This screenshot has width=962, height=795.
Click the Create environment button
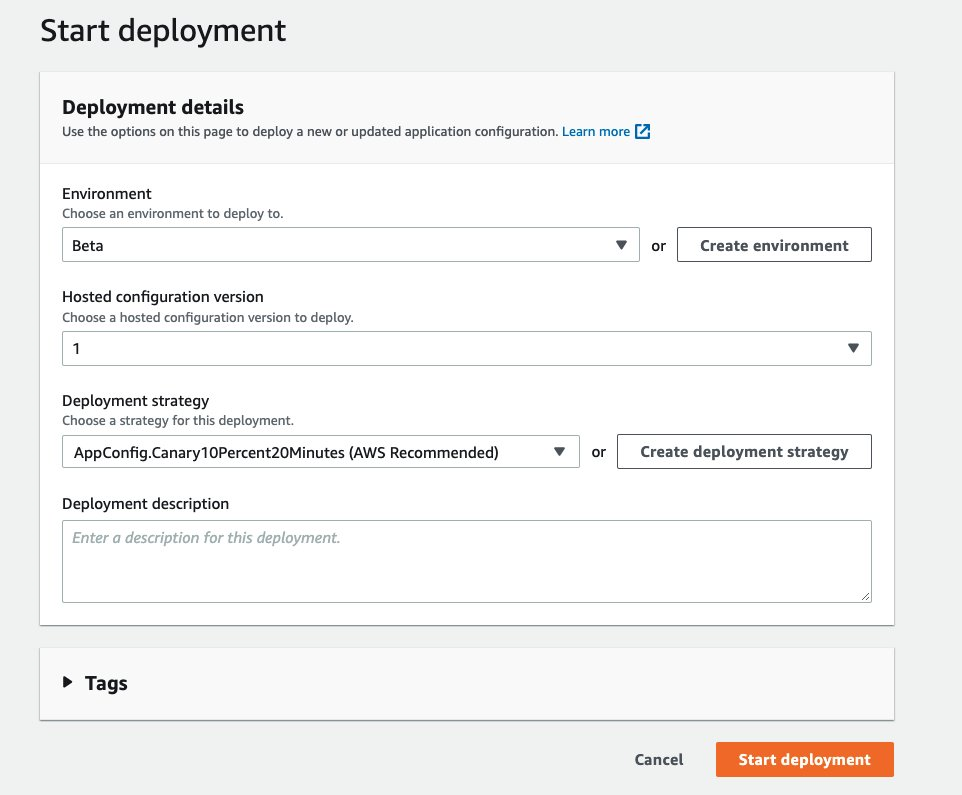point(774,244)
